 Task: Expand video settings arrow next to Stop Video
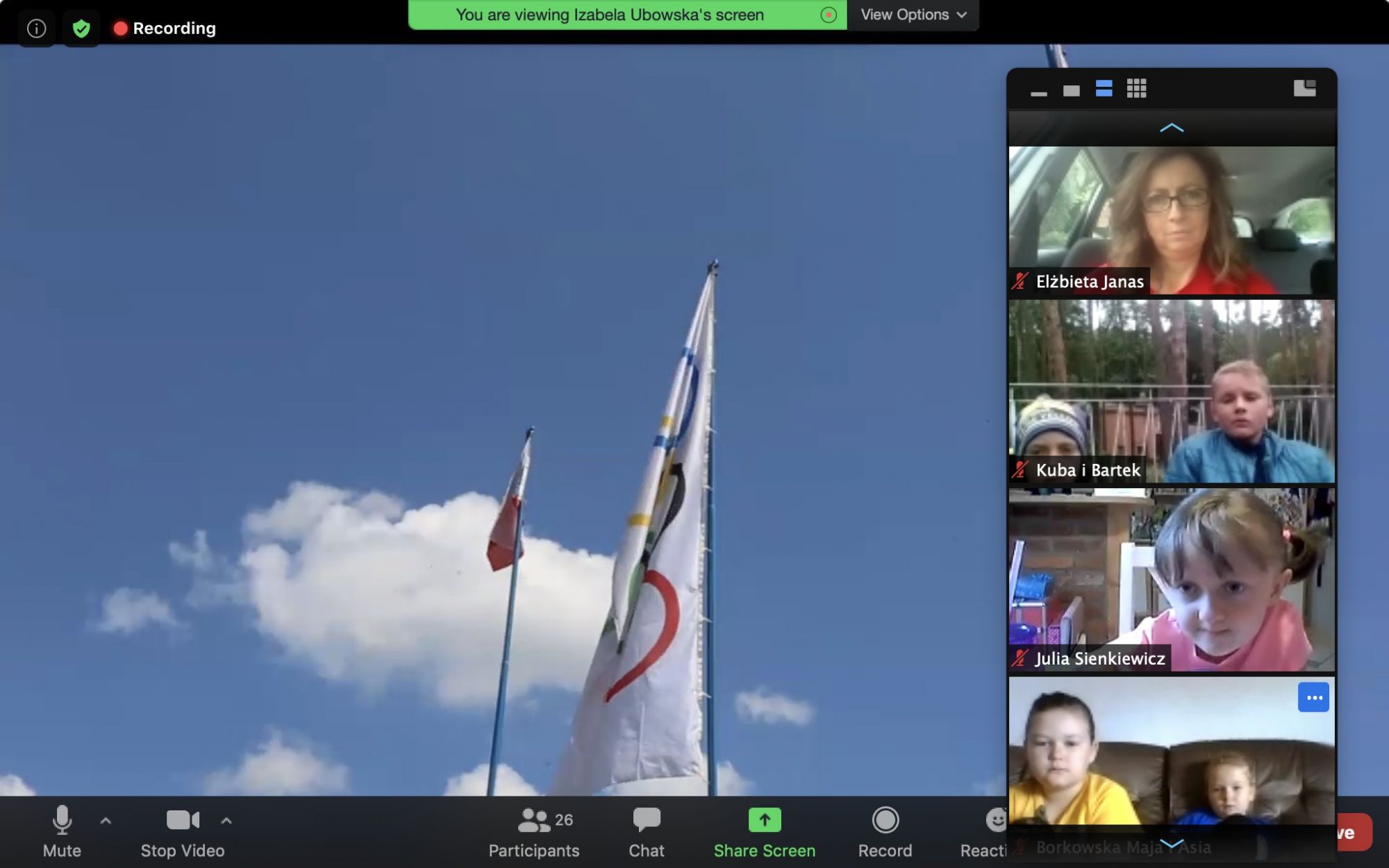(226, 821)
